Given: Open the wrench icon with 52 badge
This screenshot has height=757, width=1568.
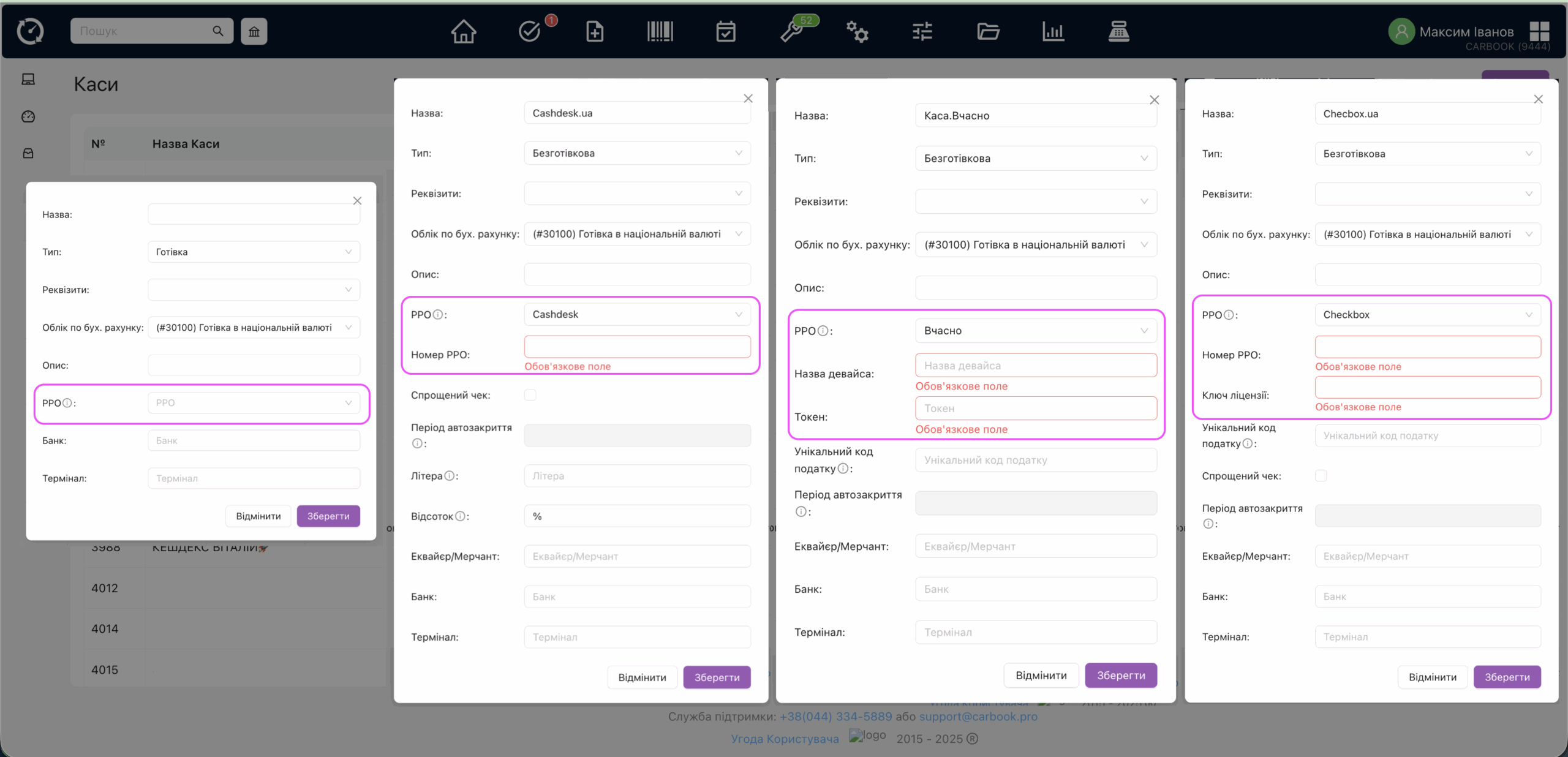Looking at the screenshot, I should tap(791, 31).
